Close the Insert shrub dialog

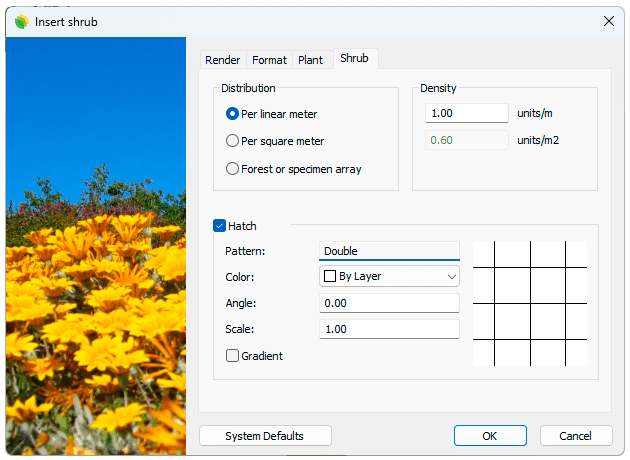tap(608, 21)
